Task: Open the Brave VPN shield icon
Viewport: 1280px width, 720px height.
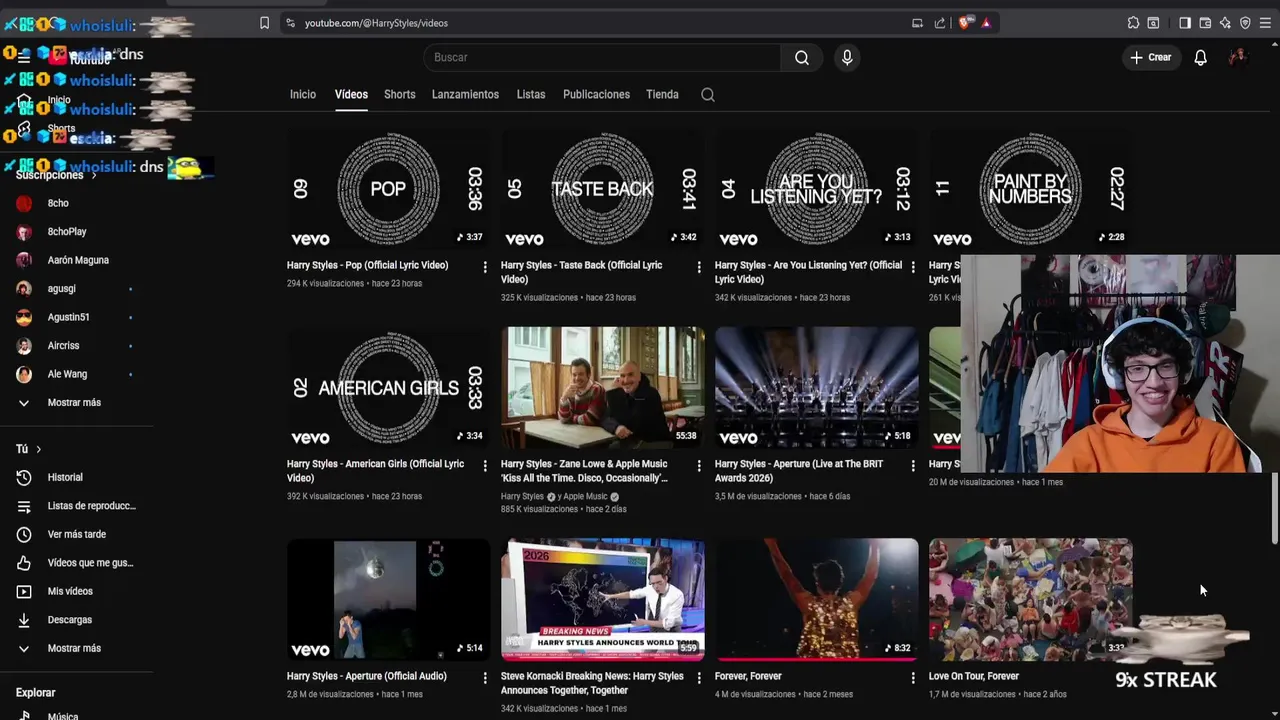Action: pos(1245,23)
